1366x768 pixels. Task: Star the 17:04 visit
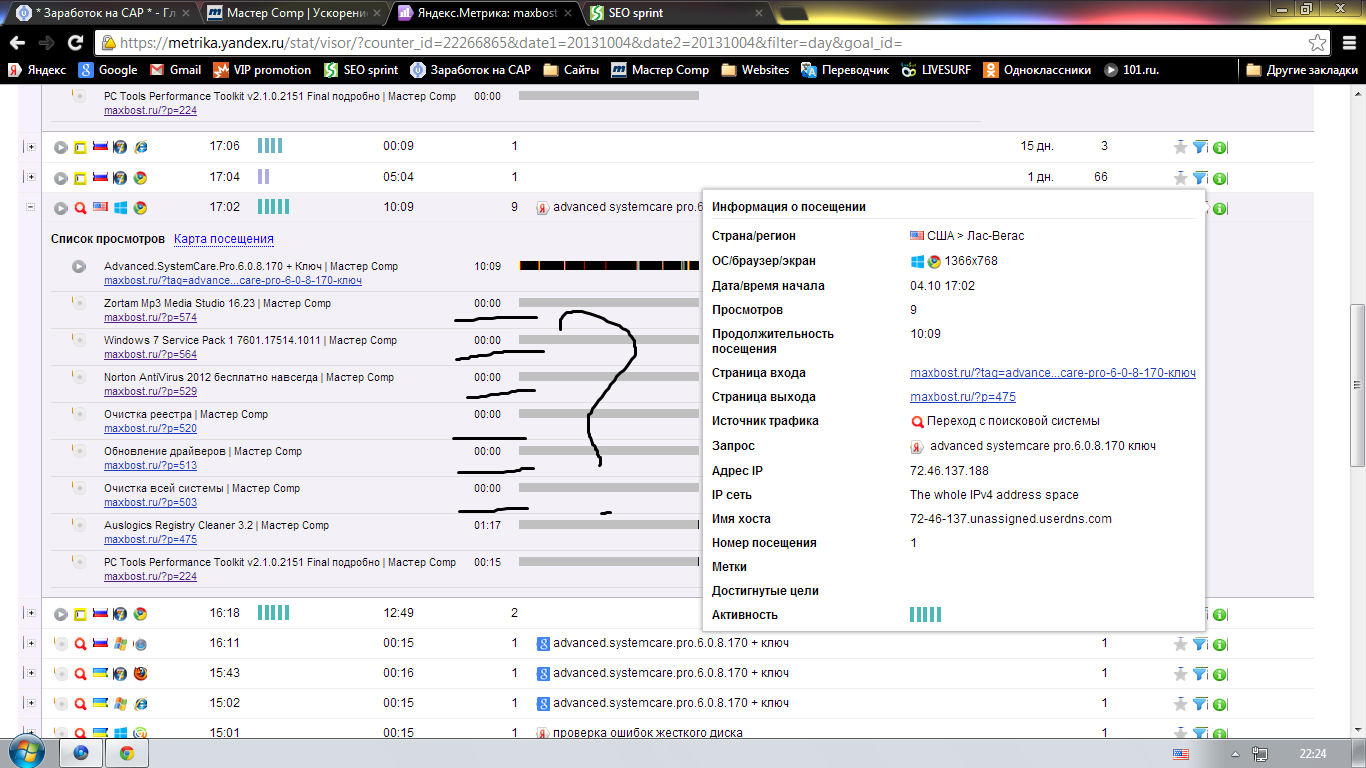[1181, 178]
